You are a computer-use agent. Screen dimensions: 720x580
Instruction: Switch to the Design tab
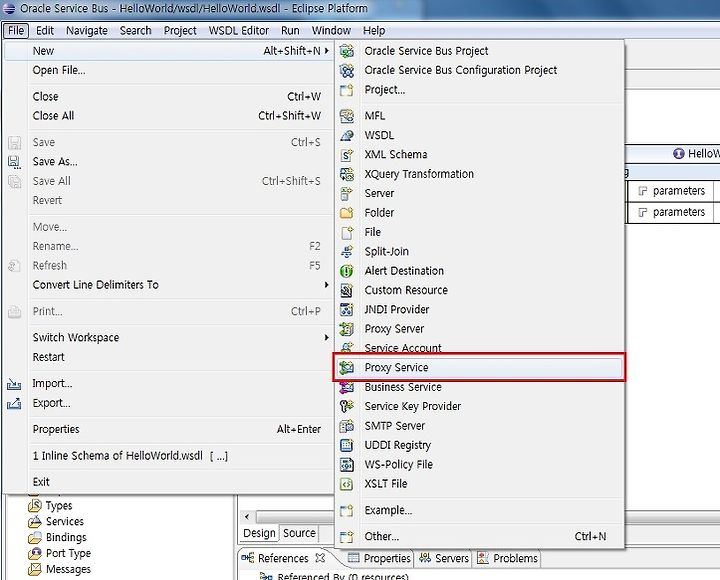click(259, 533)
